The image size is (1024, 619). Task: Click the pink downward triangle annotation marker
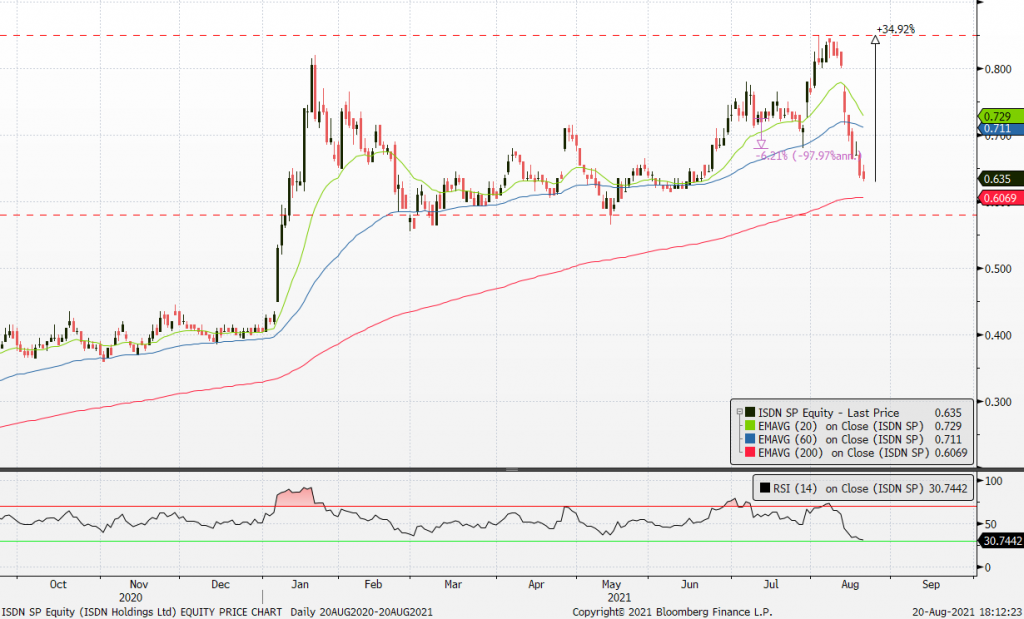point(761,144)
